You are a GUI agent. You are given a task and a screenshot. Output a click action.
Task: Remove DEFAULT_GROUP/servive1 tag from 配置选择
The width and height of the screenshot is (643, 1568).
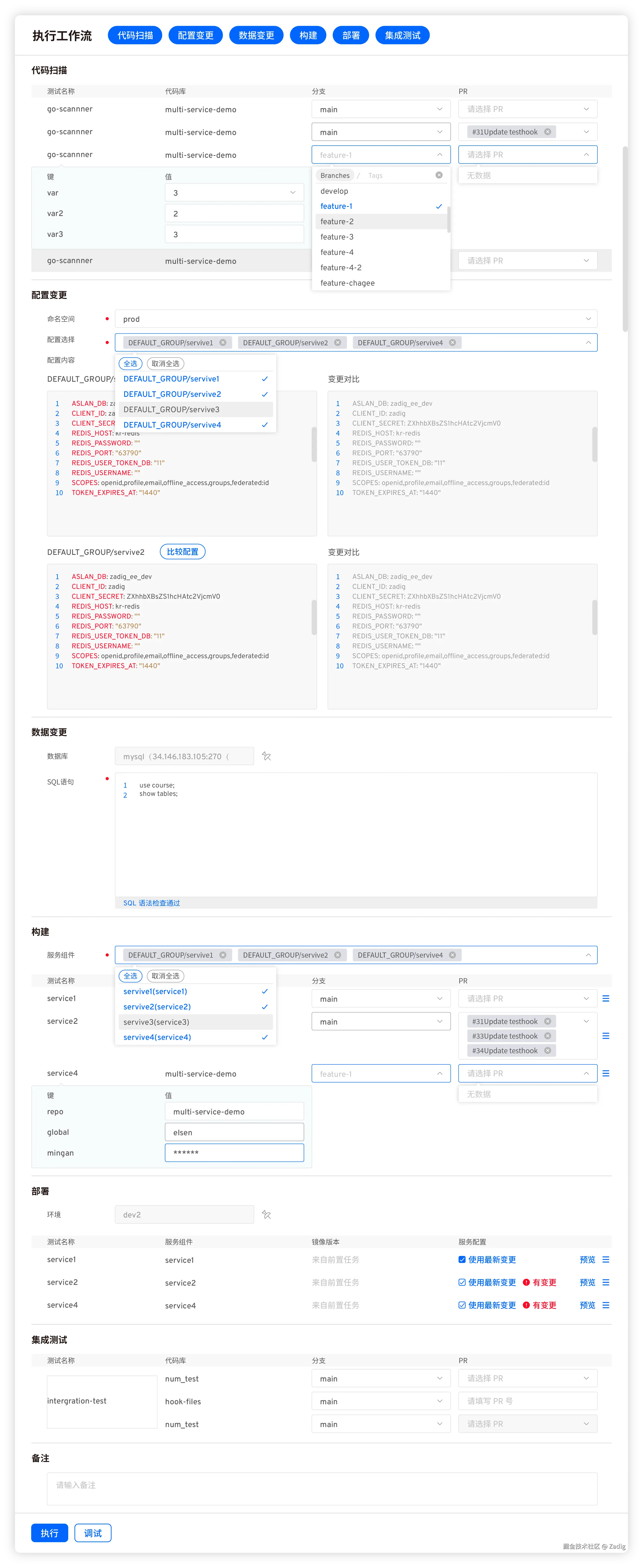pyautogui.click(x=223, y=343)
